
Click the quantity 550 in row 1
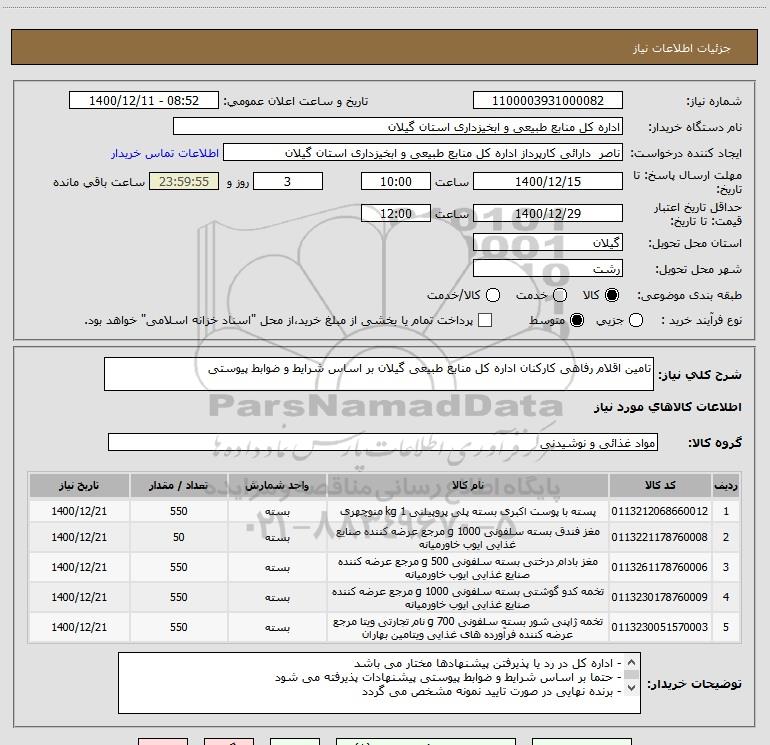tap(178, 511)
